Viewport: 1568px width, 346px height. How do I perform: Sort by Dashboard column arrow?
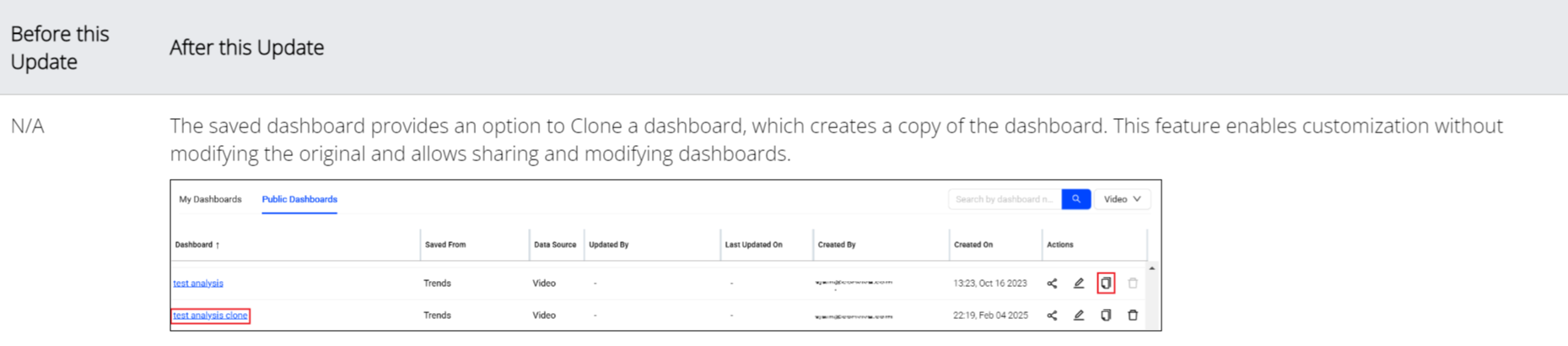point(218,246)
